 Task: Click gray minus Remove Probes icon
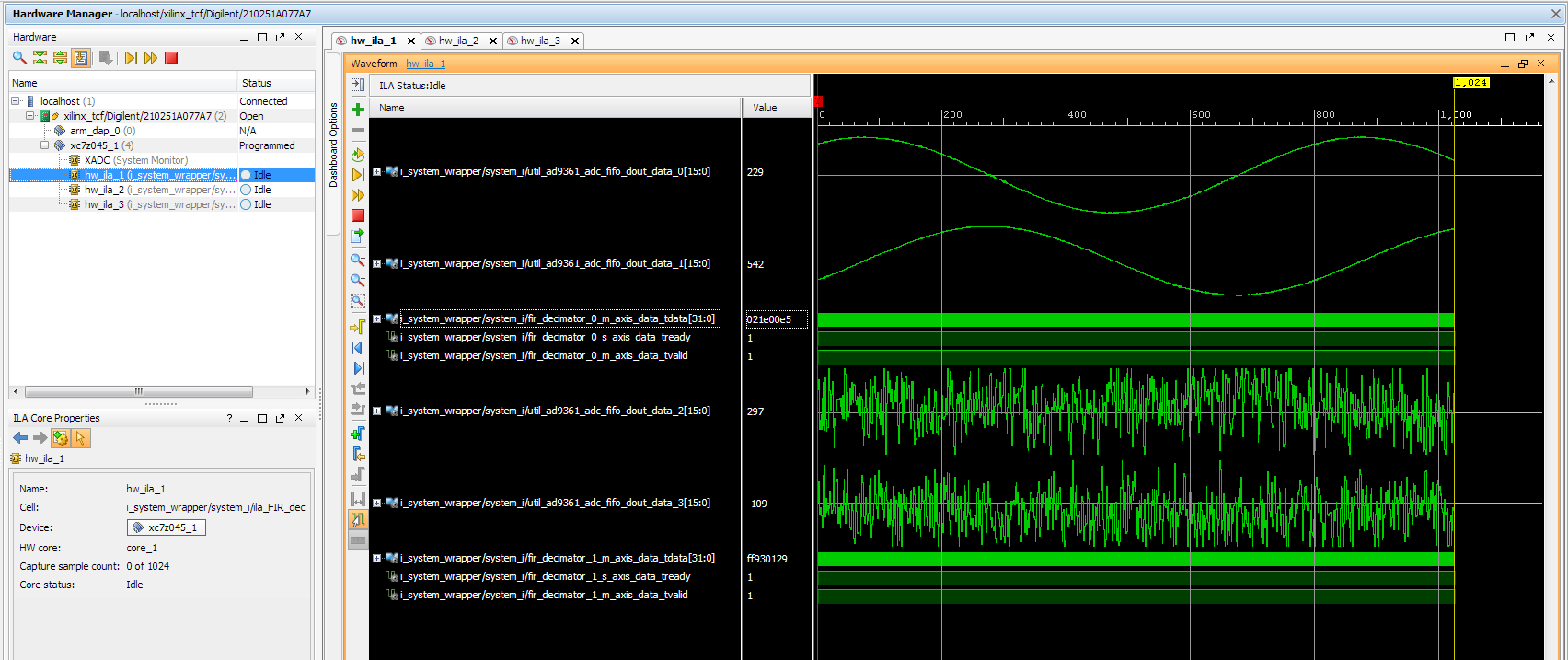[x=358, y=130]
